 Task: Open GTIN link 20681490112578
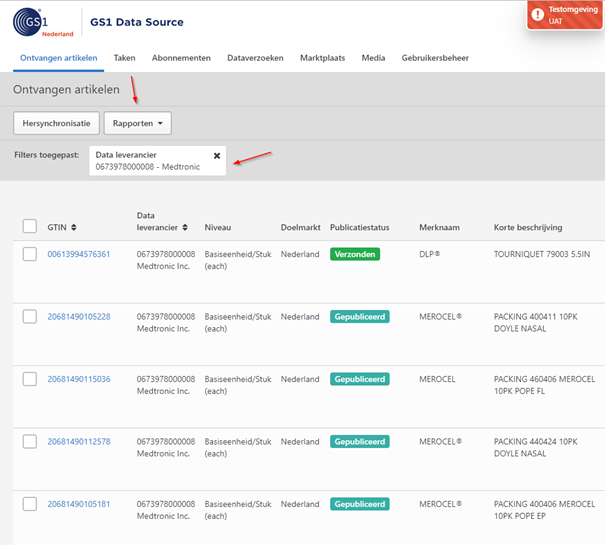(79, 442)
